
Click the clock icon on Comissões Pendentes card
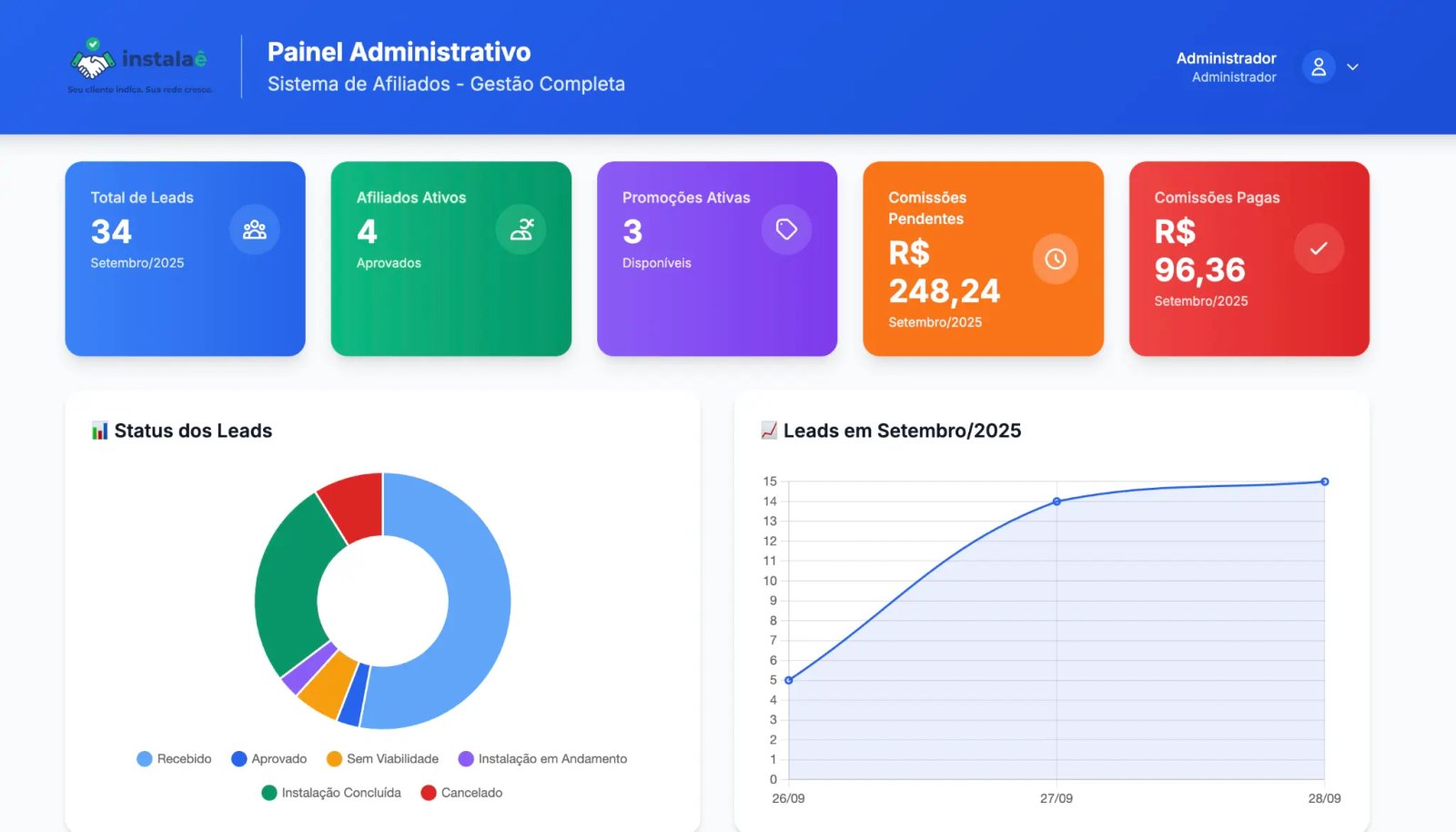(1055, 259)
